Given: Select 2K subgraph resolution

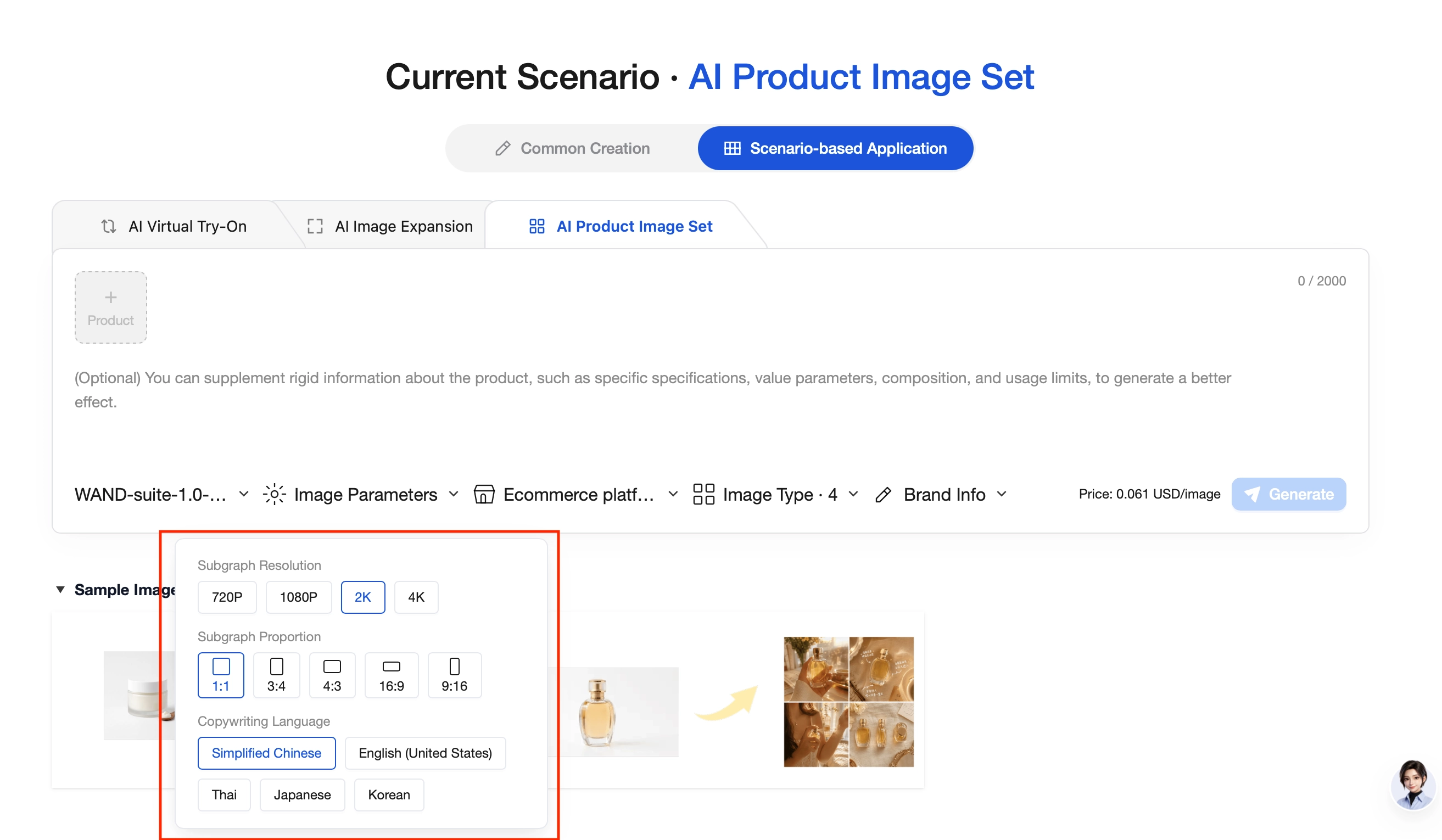Looking at the screenshot, I should click(363, 597).
